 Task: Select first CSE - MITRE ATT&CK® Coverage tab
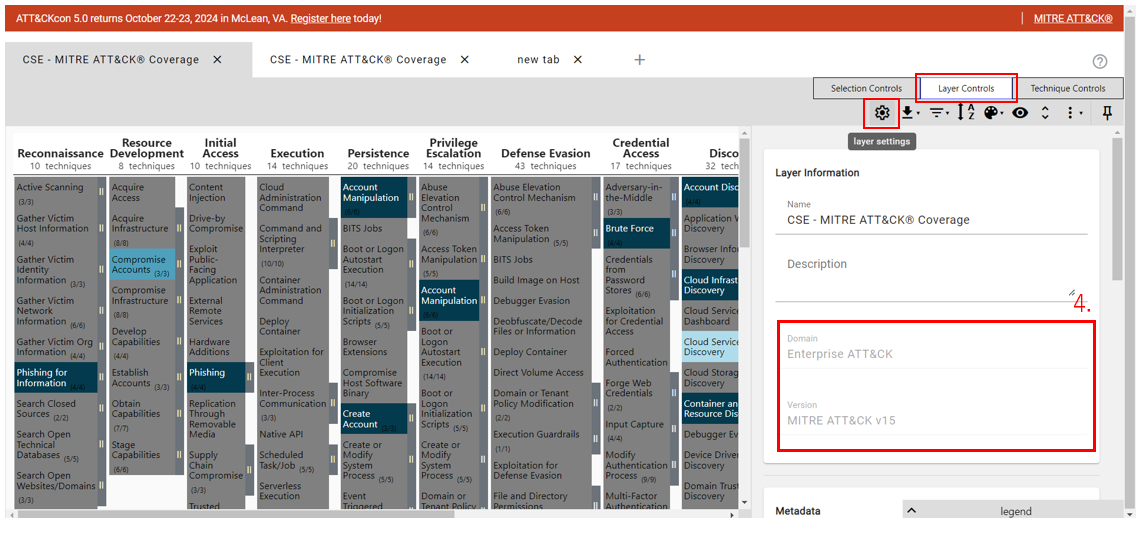110,59
